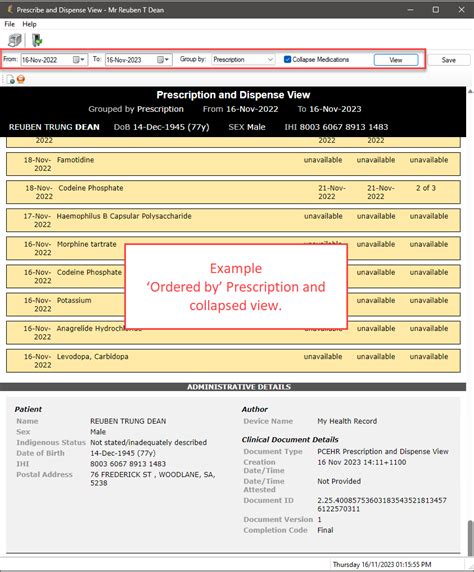The height and width of the screenshot is (572, 474).
Task: Open the From date calendar picker
Action: point(78,59)
